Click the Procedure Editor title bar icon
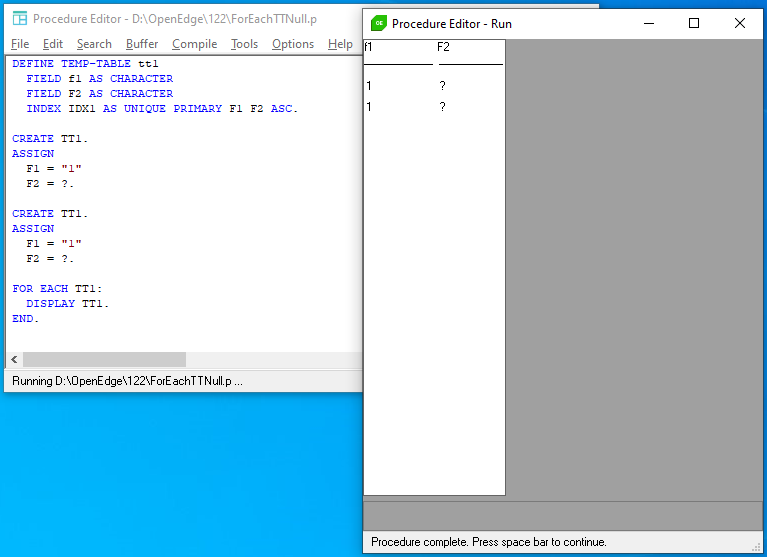The image size is (767, 557). pyautogui.click(x=20, y=19)
